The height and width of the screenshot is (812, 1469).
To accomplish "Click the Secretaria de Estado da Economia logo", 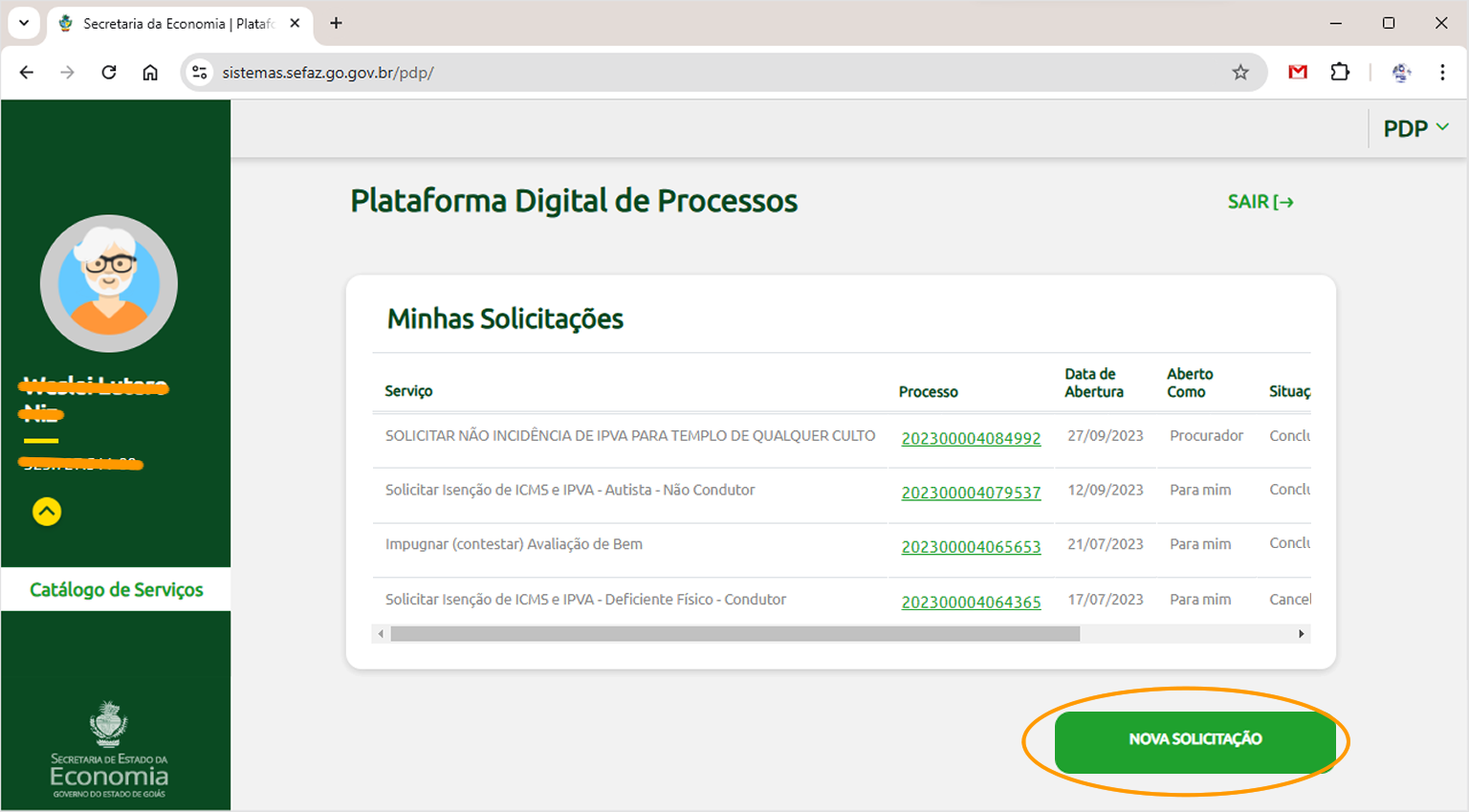I will (x=108, y=746).
